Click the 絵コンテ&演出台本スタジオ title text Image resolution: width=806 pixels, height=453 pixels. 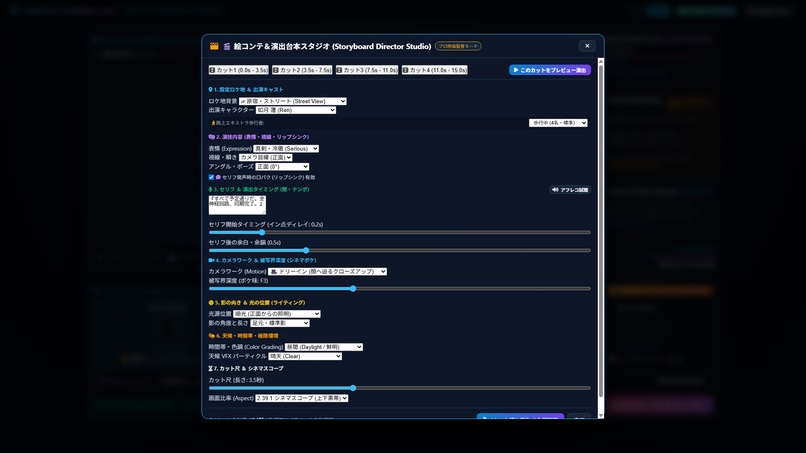point(332,46)
